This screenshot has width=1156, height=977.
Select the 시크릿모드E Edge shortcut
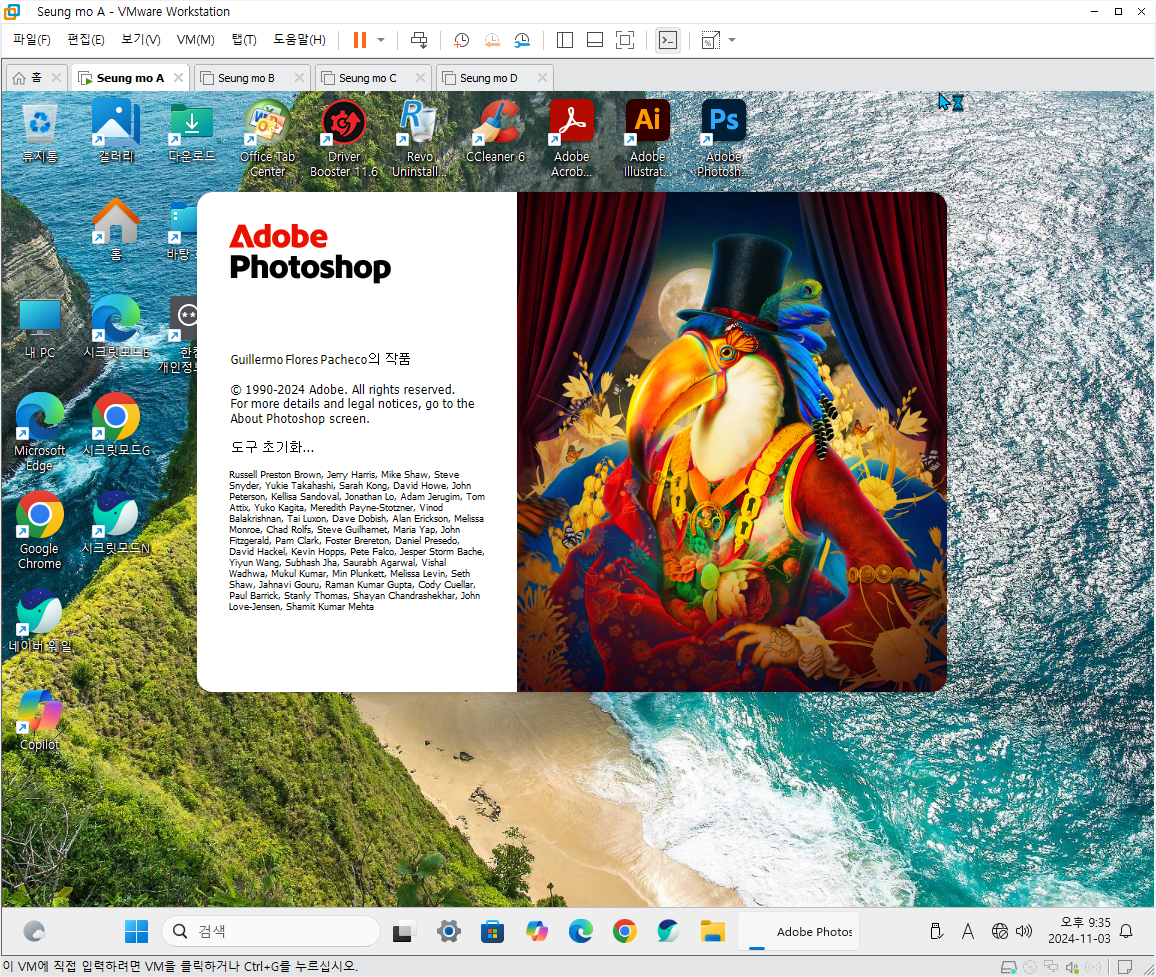click(x=116, y=328)
